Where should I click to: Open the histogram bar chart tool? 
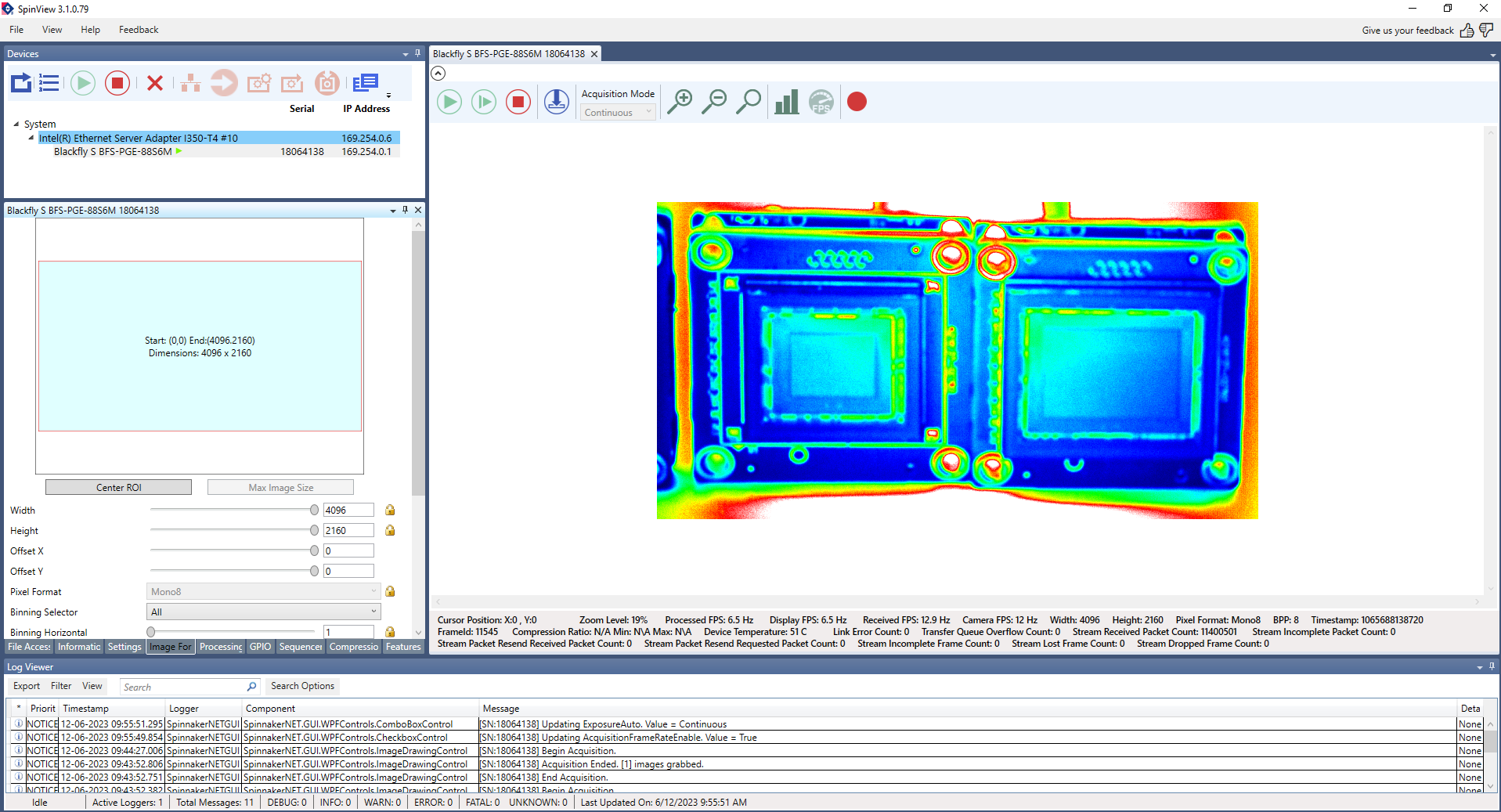785,102
